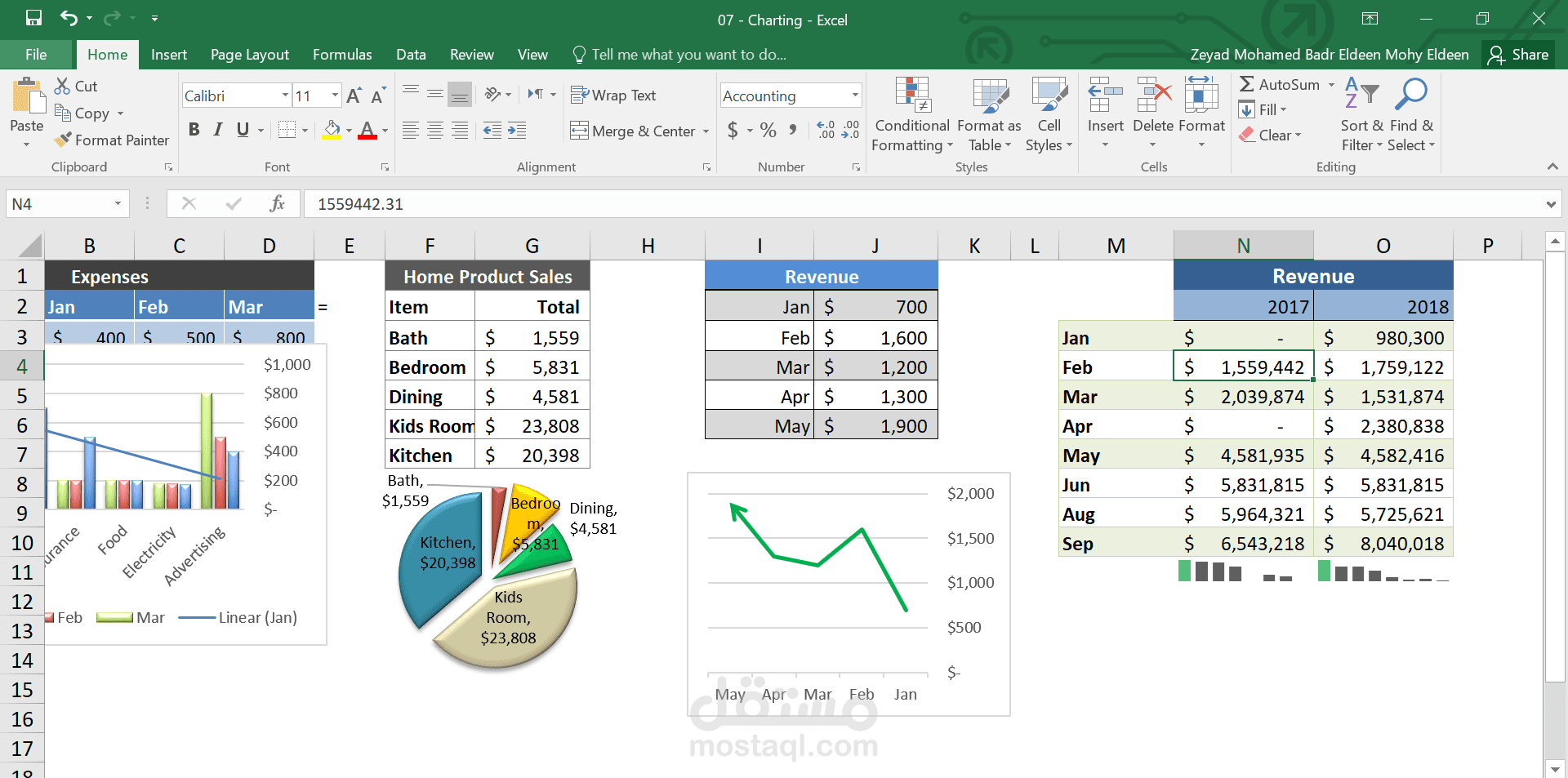Click the Save icon in Quick Access toolbar
The image size is (1568, 778).
click(33, 18)
